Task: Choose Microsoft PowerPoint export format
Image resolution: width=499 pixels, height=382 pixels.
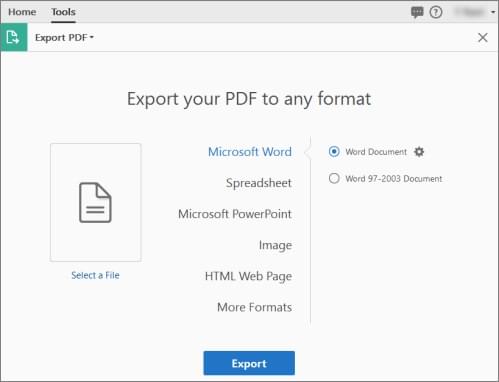Action: pos(235,214)
